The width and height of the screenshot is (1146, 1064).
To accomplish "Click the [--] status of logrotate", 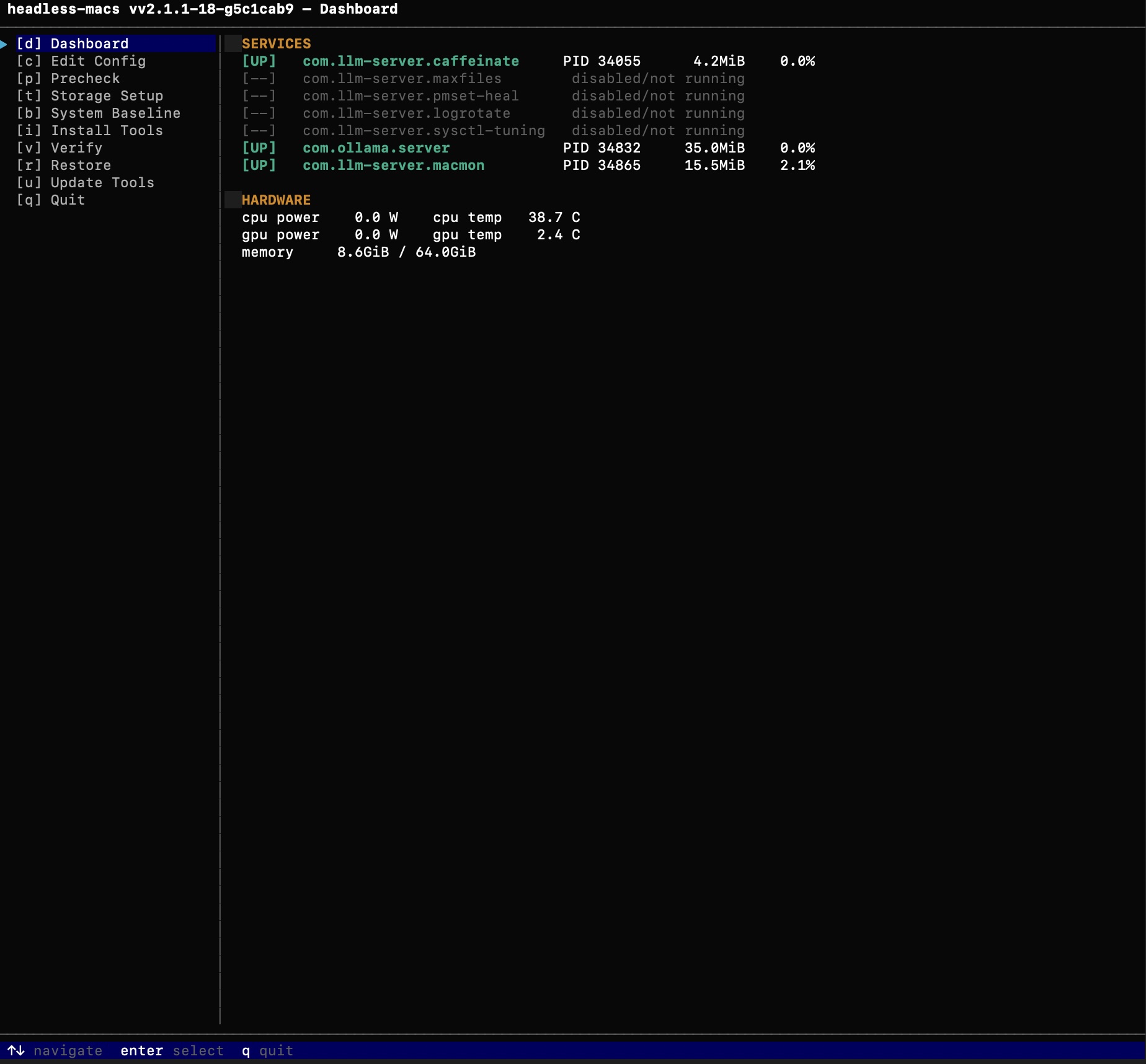I will pos(259,113).
